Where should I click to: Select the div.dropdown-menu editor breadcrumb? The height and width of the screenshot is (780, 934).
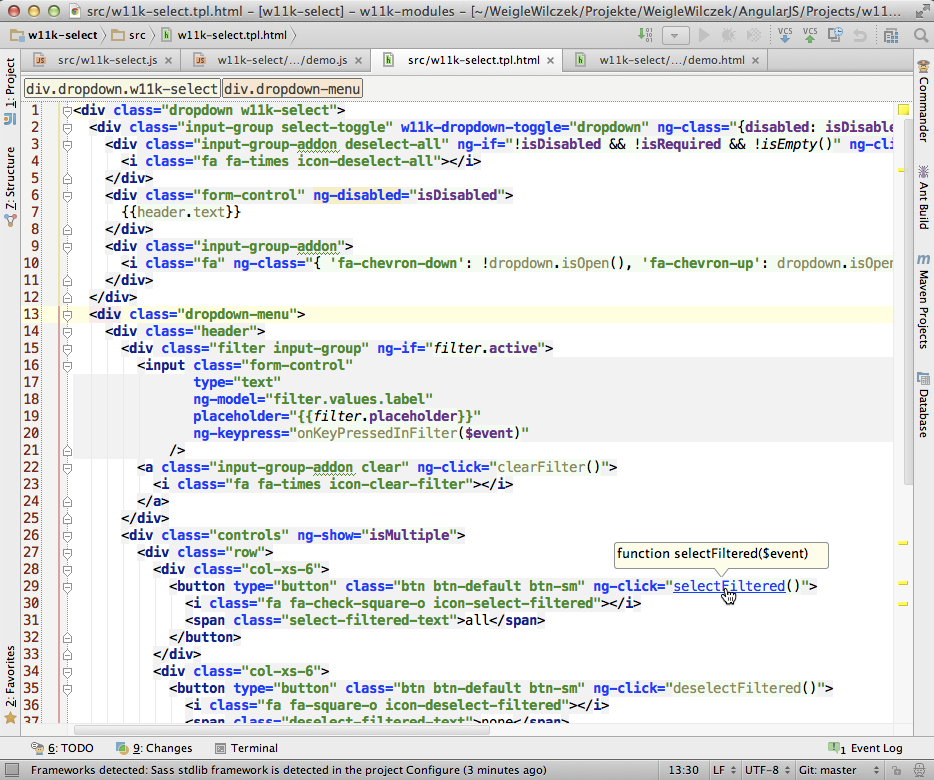click(x=292, y=89)
